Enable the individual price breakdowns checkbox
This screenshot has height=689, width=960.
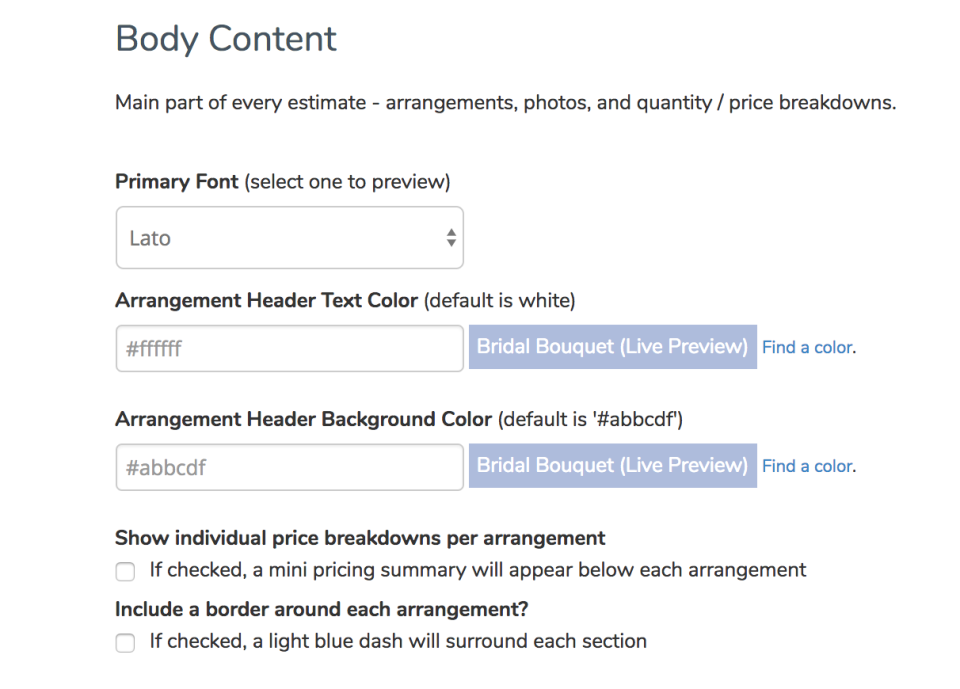(125, 572)
